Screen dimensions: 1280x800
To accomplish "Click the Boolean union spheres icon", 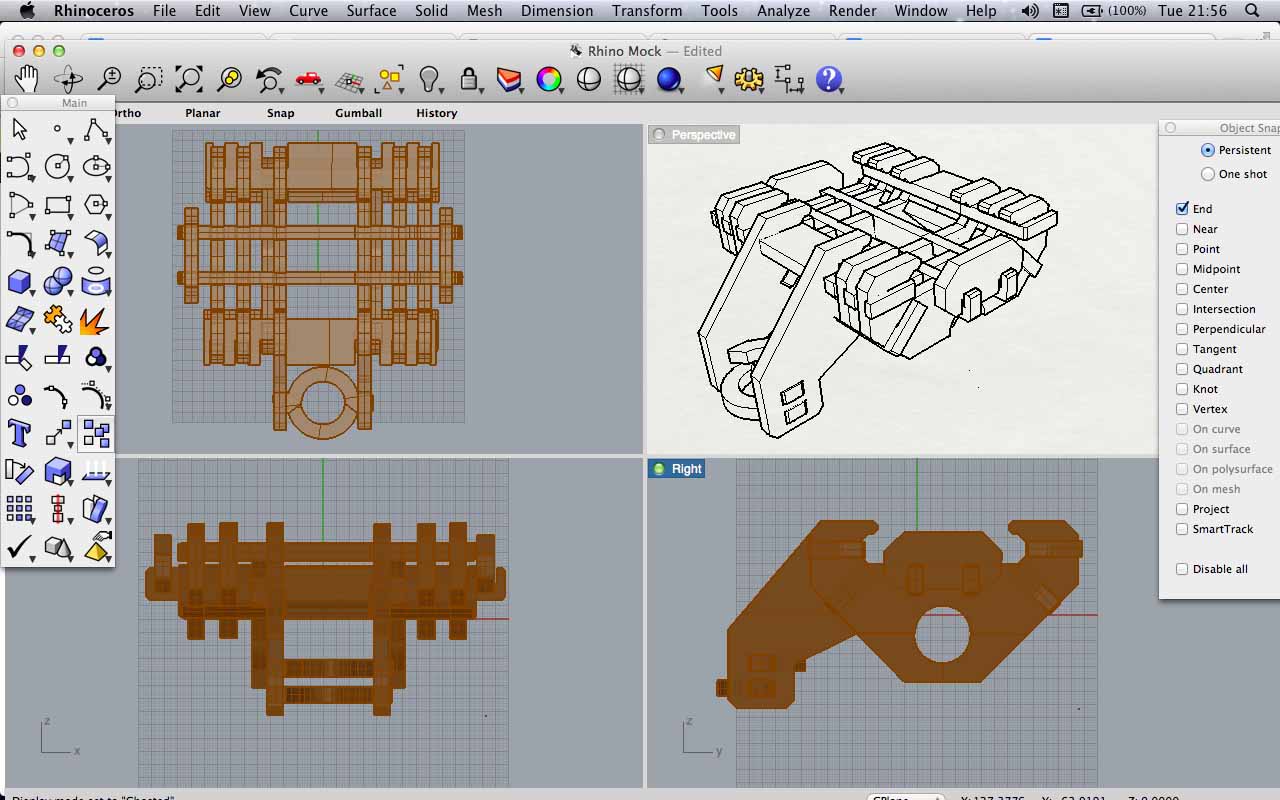I will (x=58, y=282).
